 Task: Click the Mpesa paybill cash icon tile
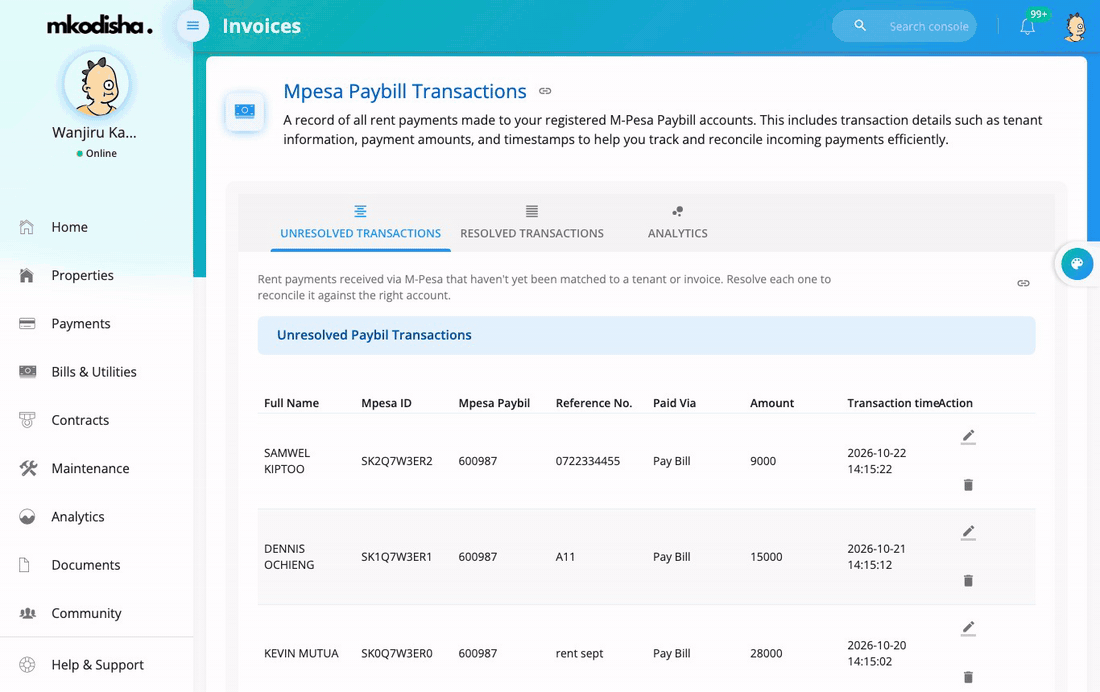[245, 111]
